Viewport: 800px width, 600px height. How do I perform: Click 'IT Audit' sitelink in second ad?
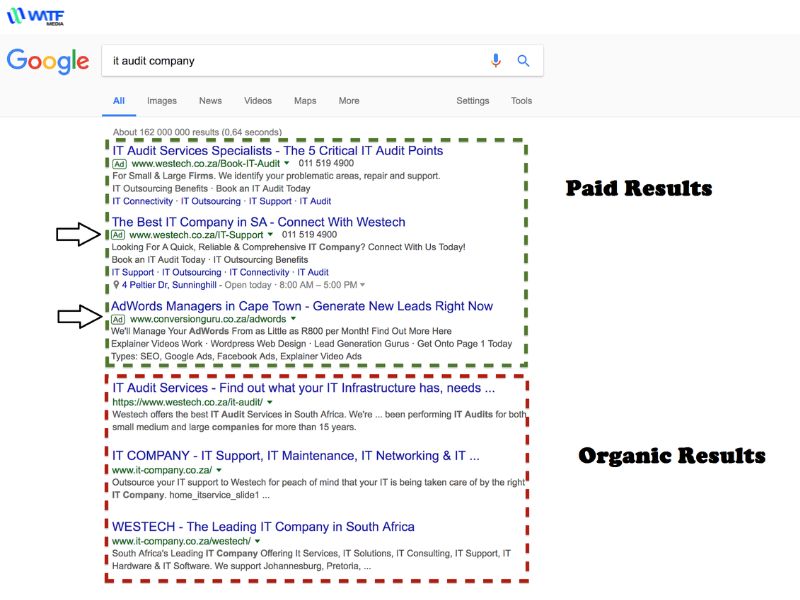[313, 272]
